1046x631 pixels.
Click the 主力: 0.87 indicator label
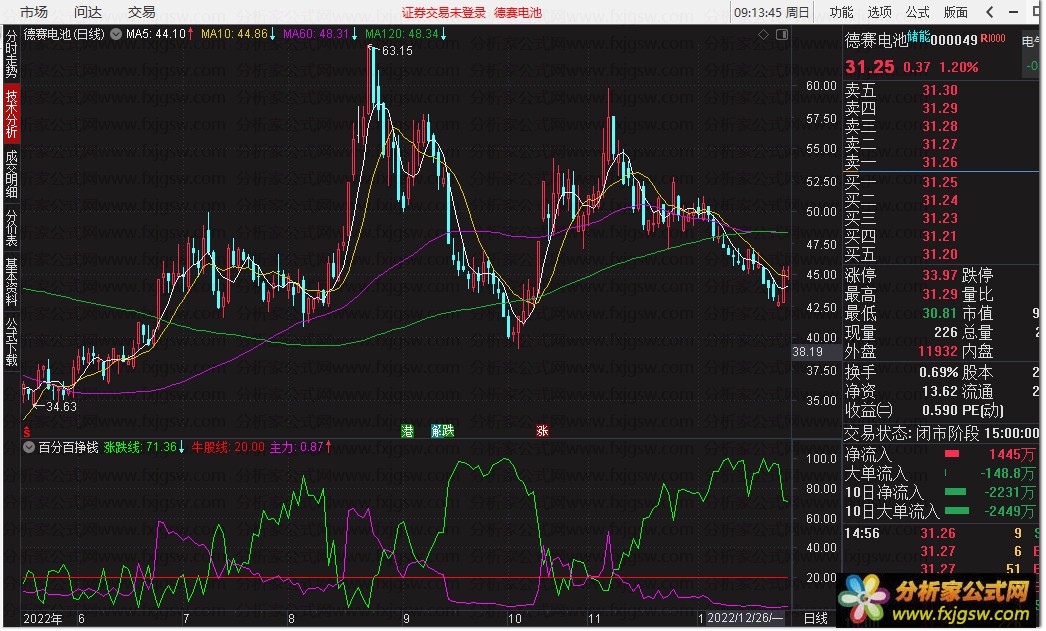pos(301,447)
